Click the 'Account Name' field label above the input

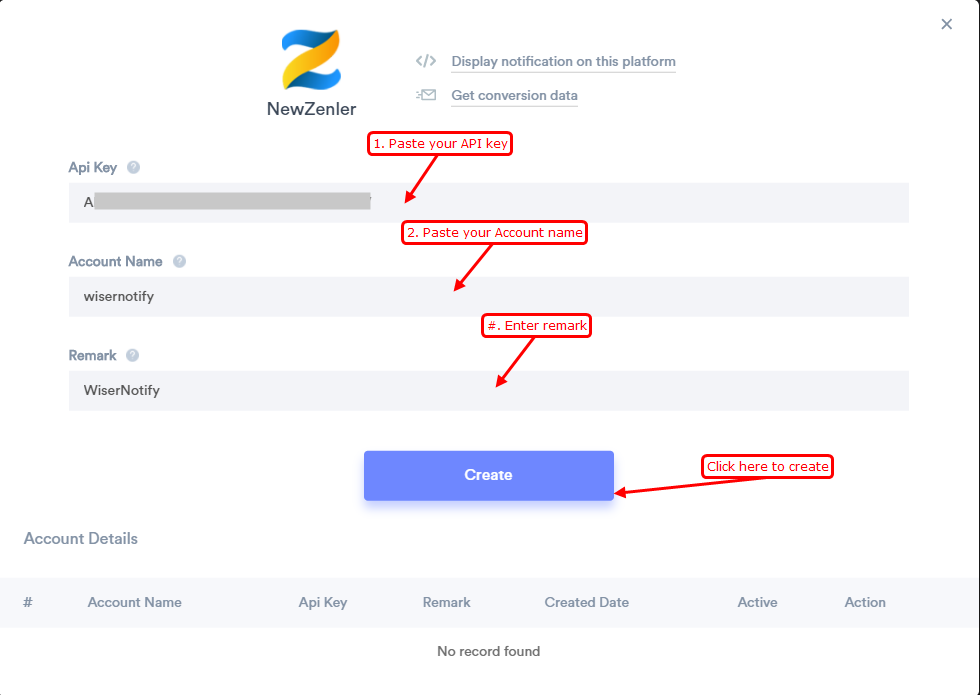click(116, 261)
